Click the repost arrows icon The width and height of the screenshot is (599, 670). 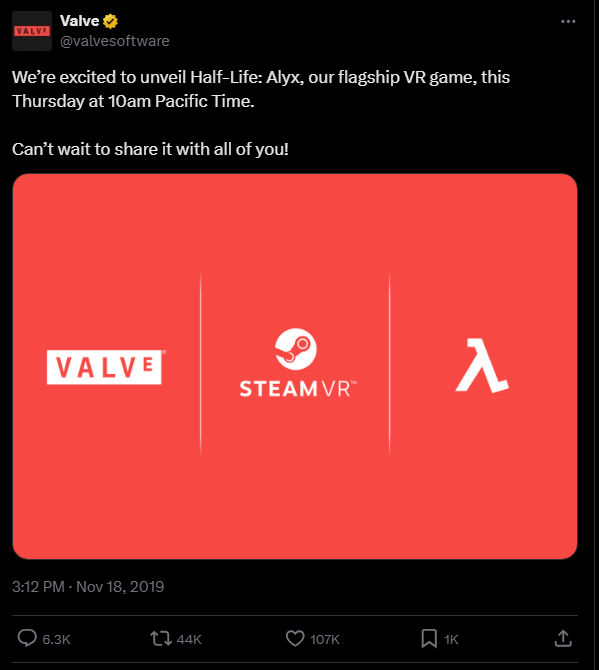161,639
